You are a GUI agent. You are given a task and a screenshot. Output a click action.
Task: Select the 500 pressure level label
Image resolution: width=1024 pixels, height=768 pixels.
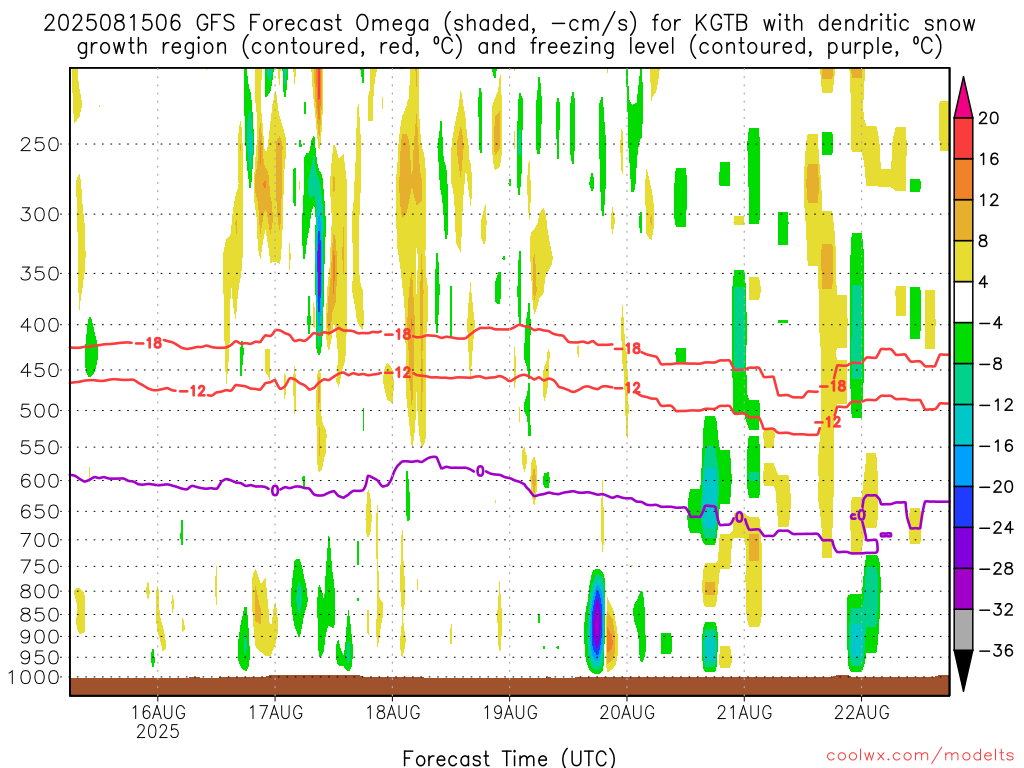click(40, 411)
